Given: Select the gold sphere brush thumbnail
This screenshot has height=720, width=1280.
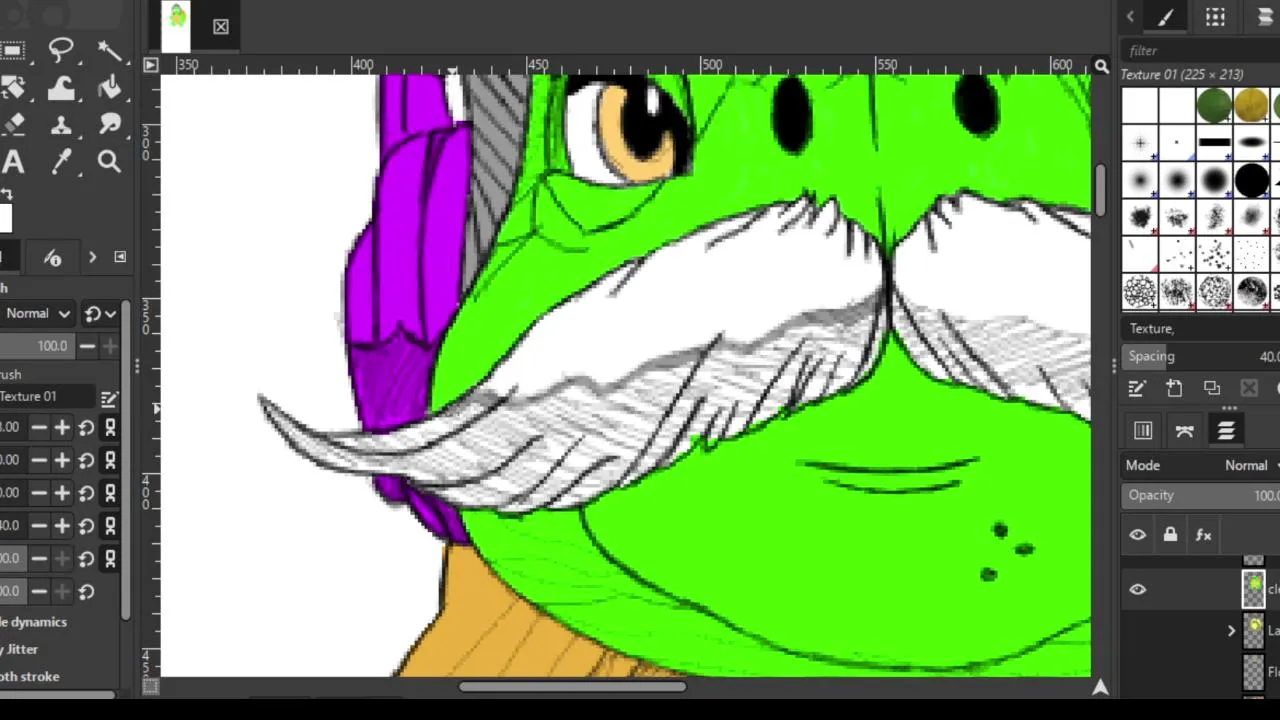Looking at the screenshot, I should click(1251, 106).
